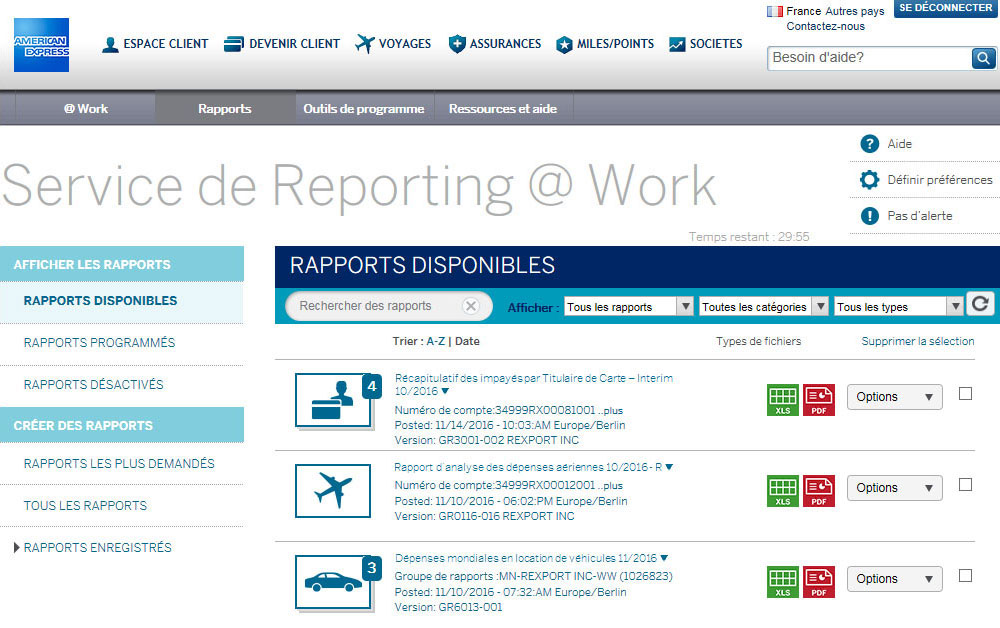
Task: Click the Aide question mark icon
Action: [x=869, y=144]
